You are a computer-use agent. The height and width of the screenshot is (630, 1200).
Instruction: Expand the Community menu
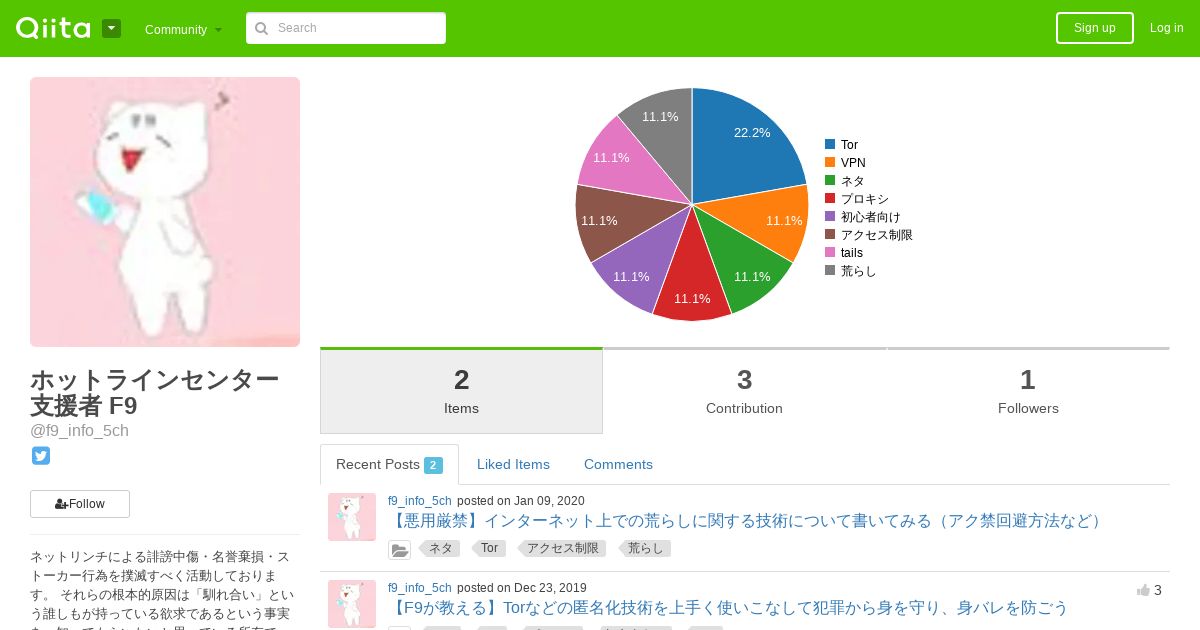(183, 29)
